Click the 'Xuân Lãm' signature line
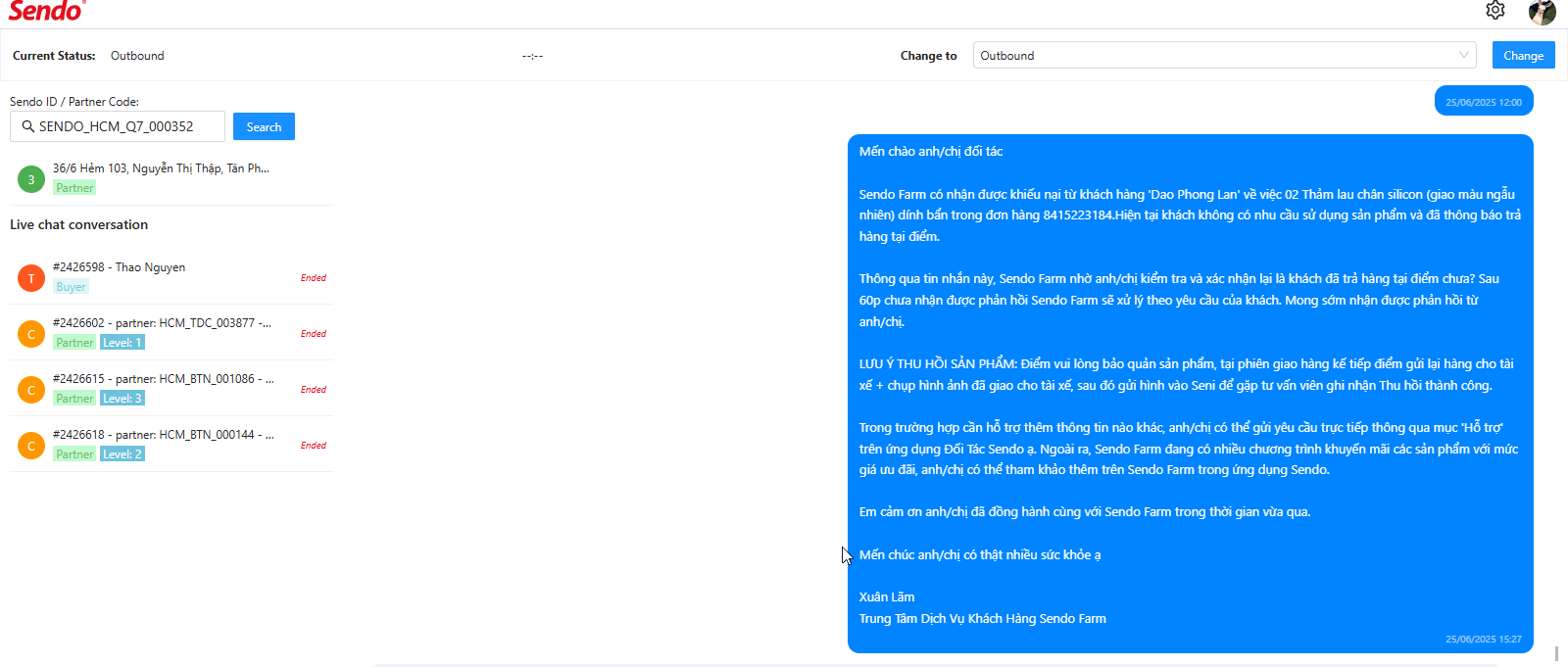This screenshot has height=667, width=1568. pos(887,596)
